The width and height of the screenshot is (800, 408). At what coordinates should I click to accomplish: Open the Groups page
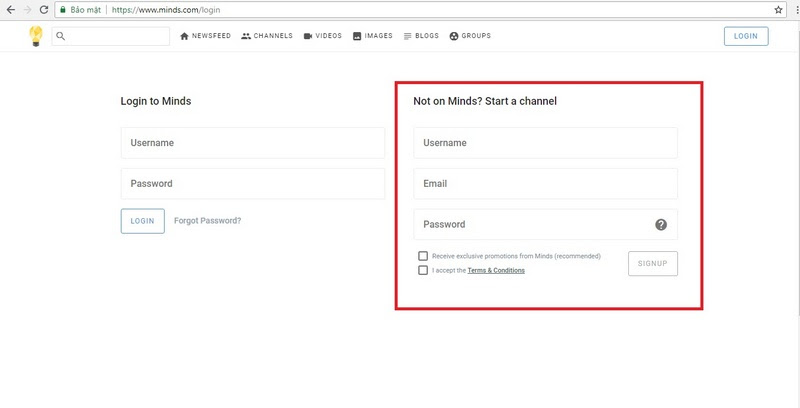[470, 36]
